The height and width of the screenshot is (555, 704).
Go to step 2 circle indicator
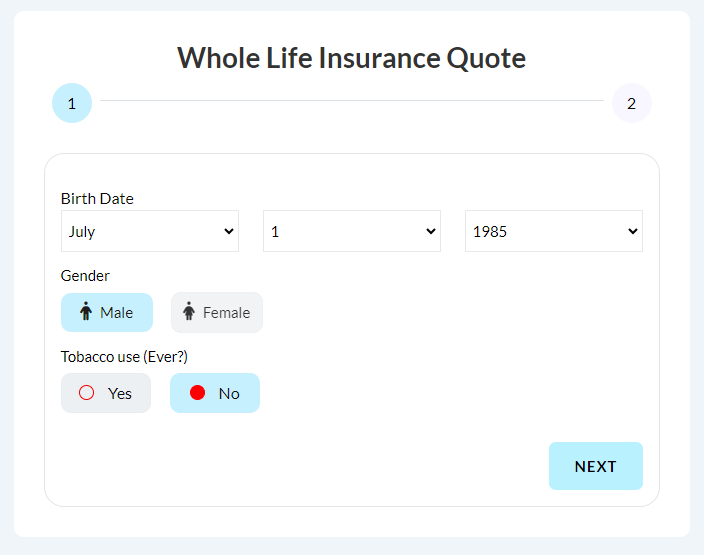tap(632, 103)
